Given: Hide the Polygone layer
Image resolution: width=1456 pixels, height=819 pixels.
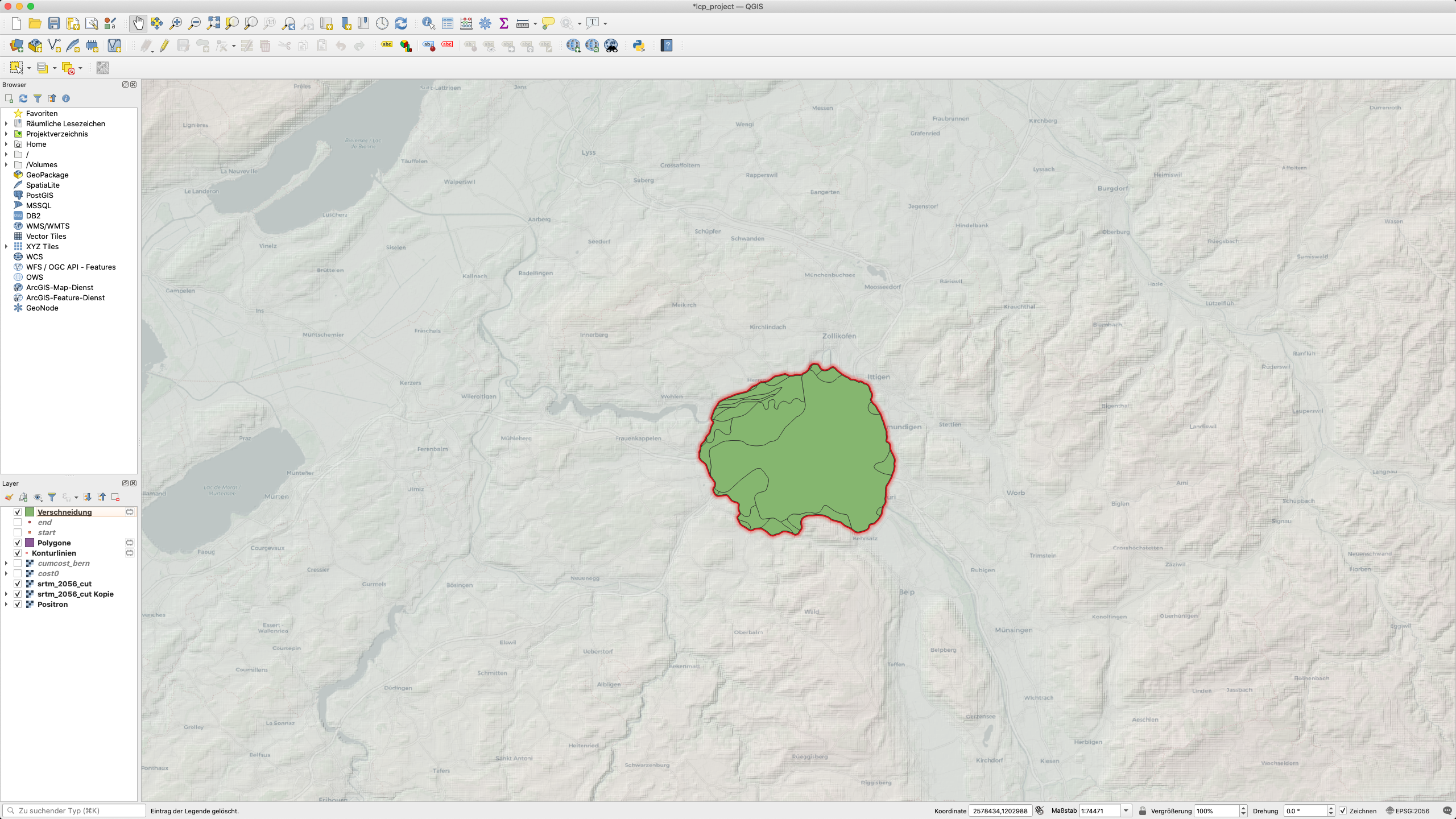Looking at the screenshot, I should tap(18, 543).
